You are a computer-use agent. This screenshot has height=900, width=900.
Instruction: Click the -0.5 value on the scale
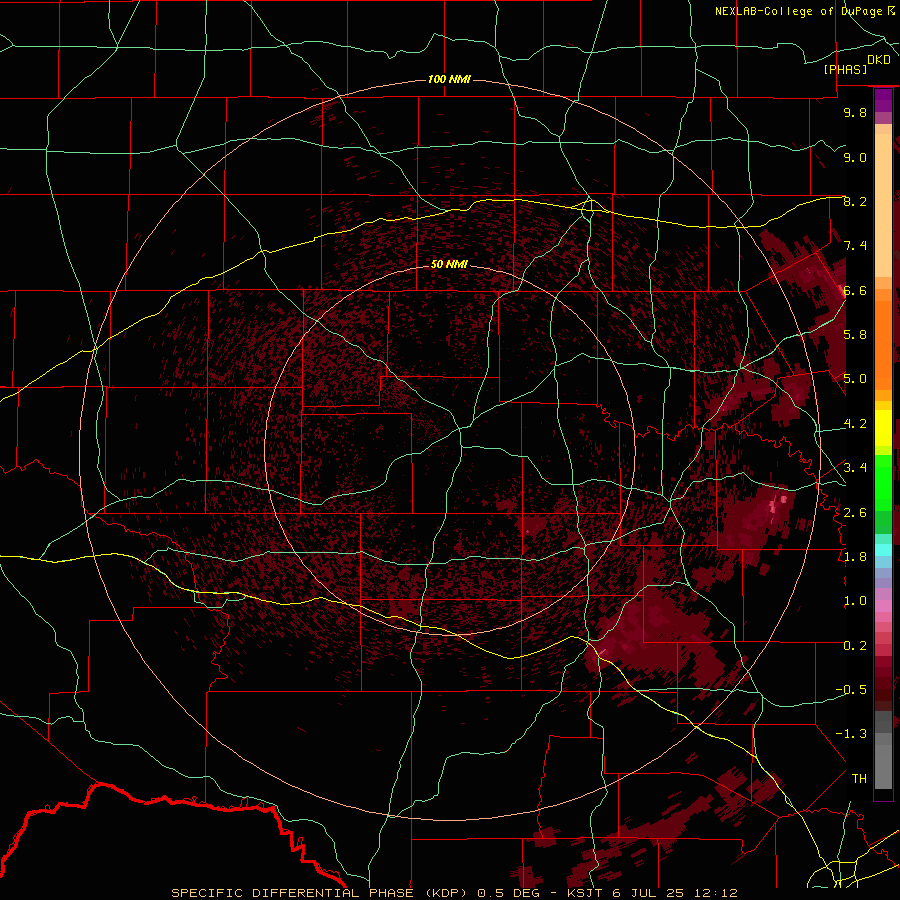(851, 690)
